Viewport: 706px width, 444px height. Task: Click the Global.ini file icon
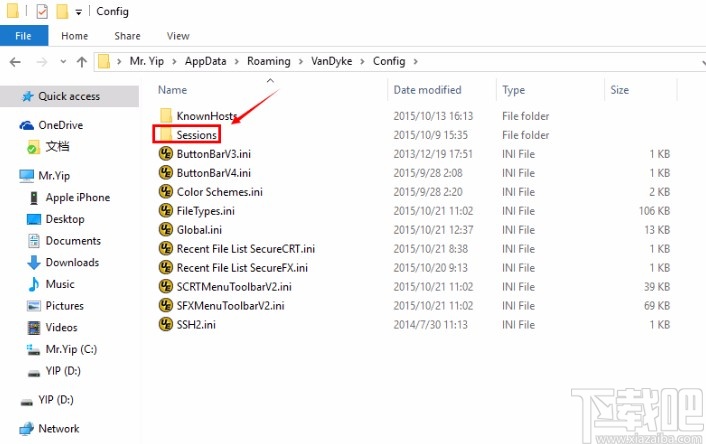[x=166, y=230]
